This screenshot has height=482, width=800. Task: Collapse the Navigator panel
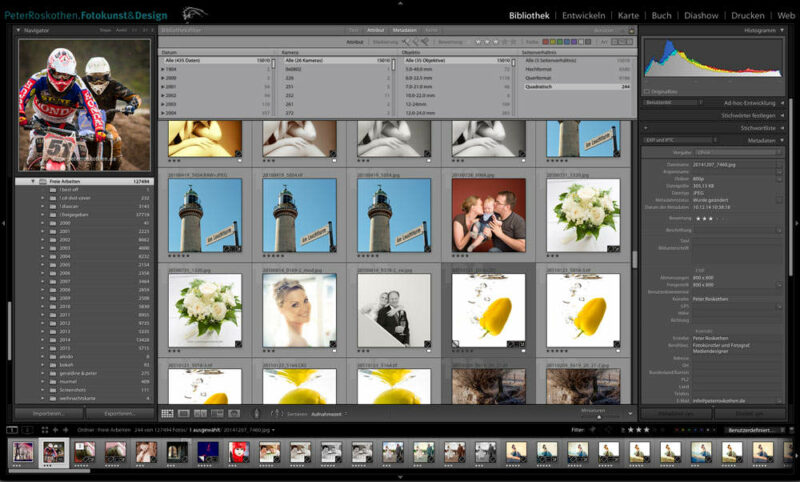pyautogui.click(x=19, y=31)
